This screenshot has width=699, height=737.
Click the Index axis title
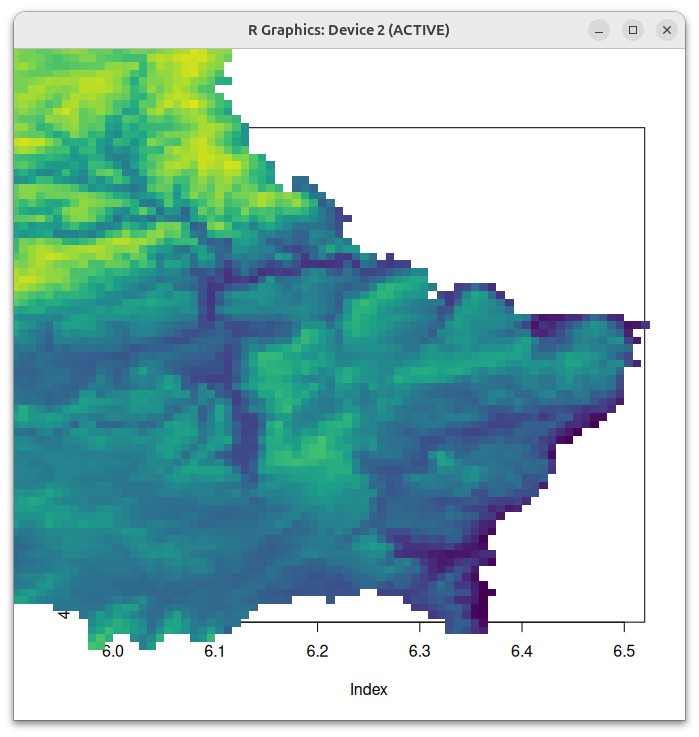click(x=369, y=690)
